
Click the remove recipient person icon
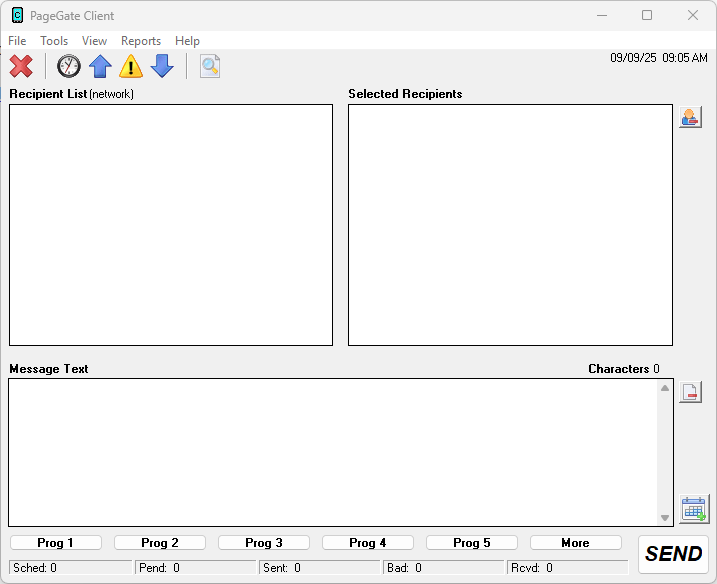click(690, 118)
